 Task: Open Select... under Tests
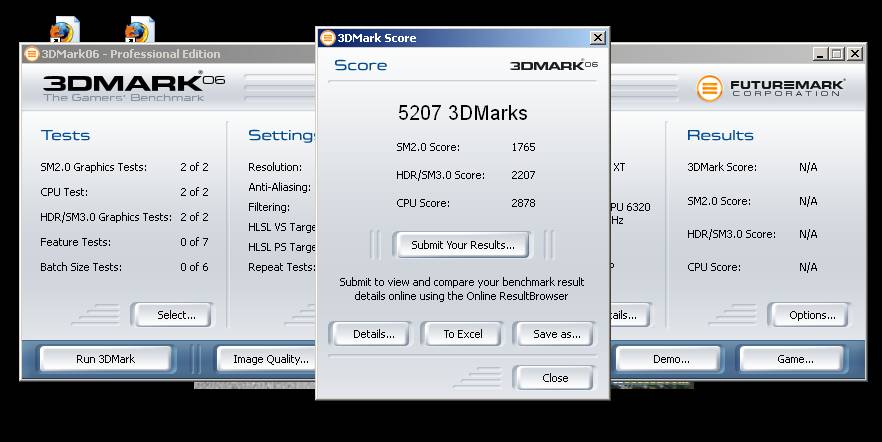(172, 315)
